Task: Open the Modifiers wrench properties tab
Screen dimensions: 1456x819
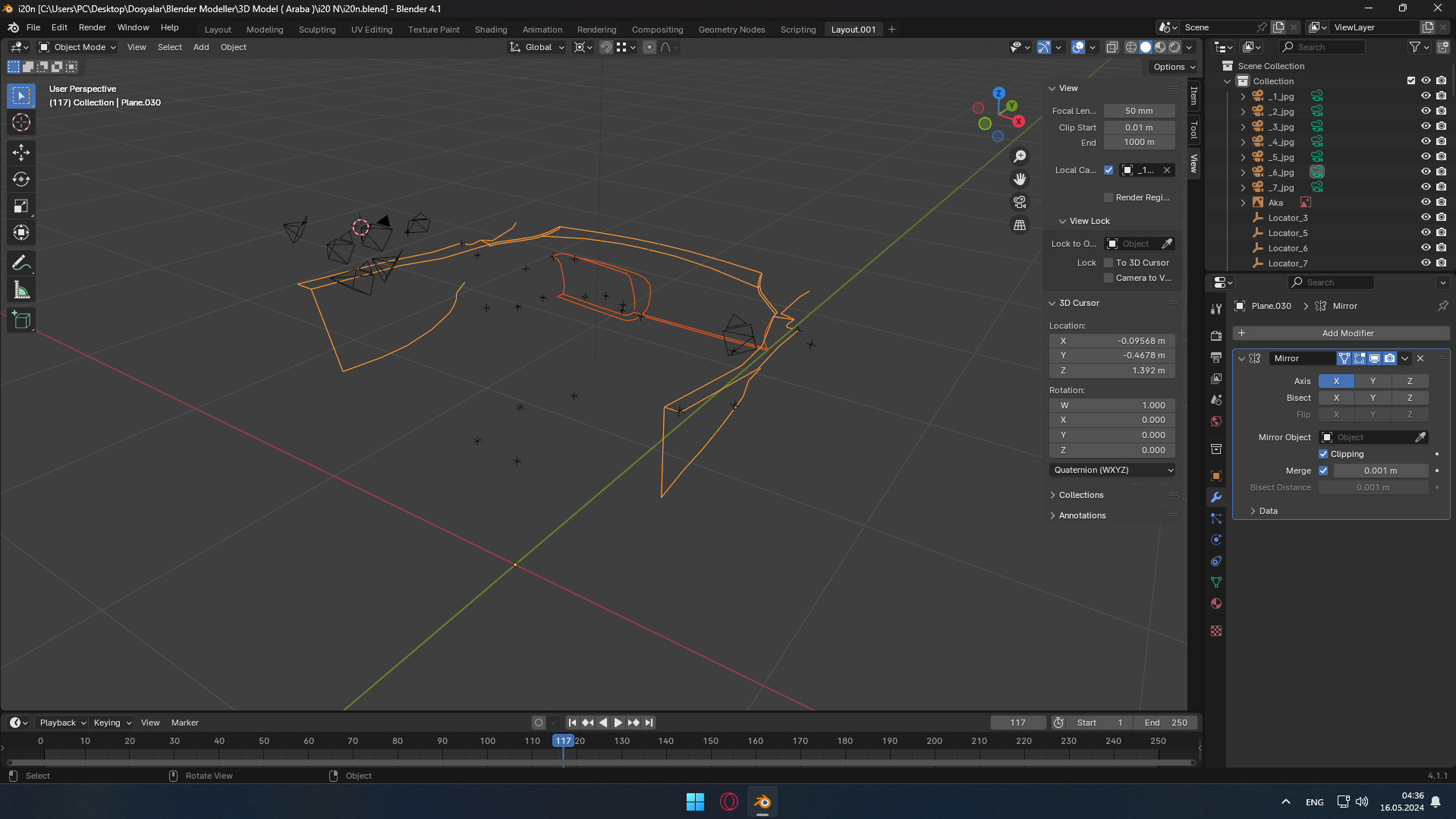Action: coord(1216,497)
